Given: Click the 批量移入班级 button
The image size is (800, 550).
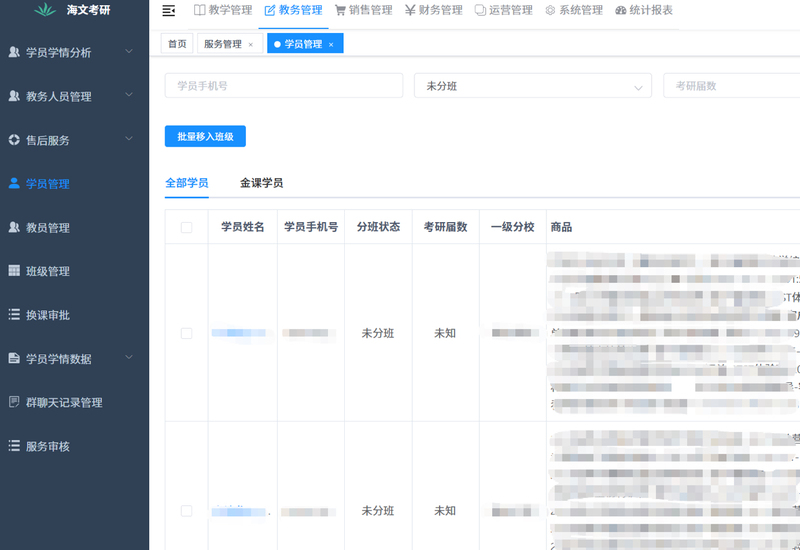Looking at the screenshot, I should tap(205, 136).
